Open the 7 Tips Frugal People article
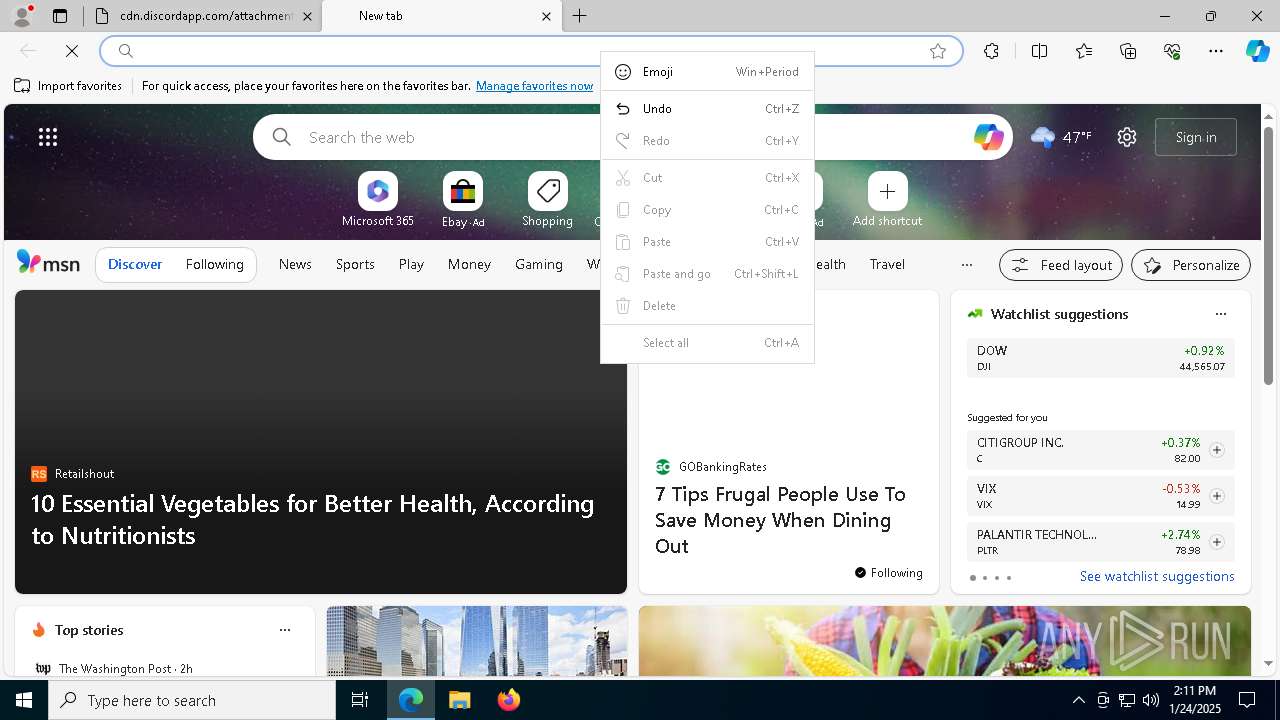The image size is (1280, 720). click(x=780, y=520)
